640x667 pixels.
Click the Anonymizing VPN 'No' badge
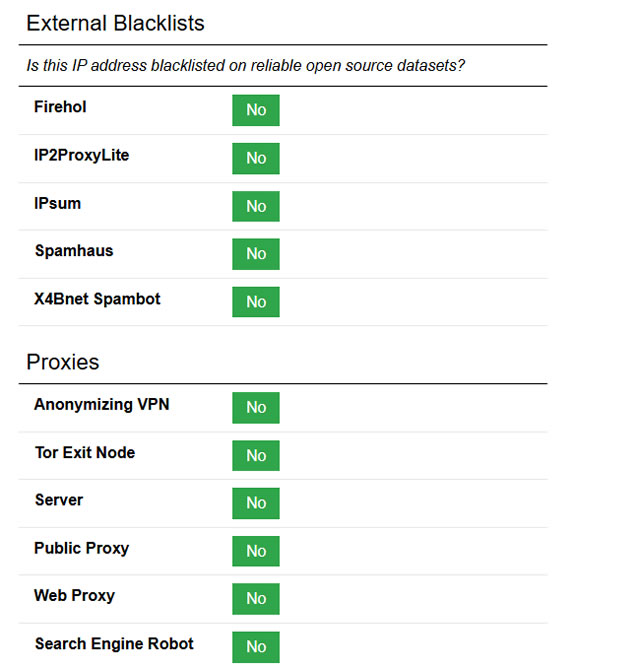pos(256,407)
